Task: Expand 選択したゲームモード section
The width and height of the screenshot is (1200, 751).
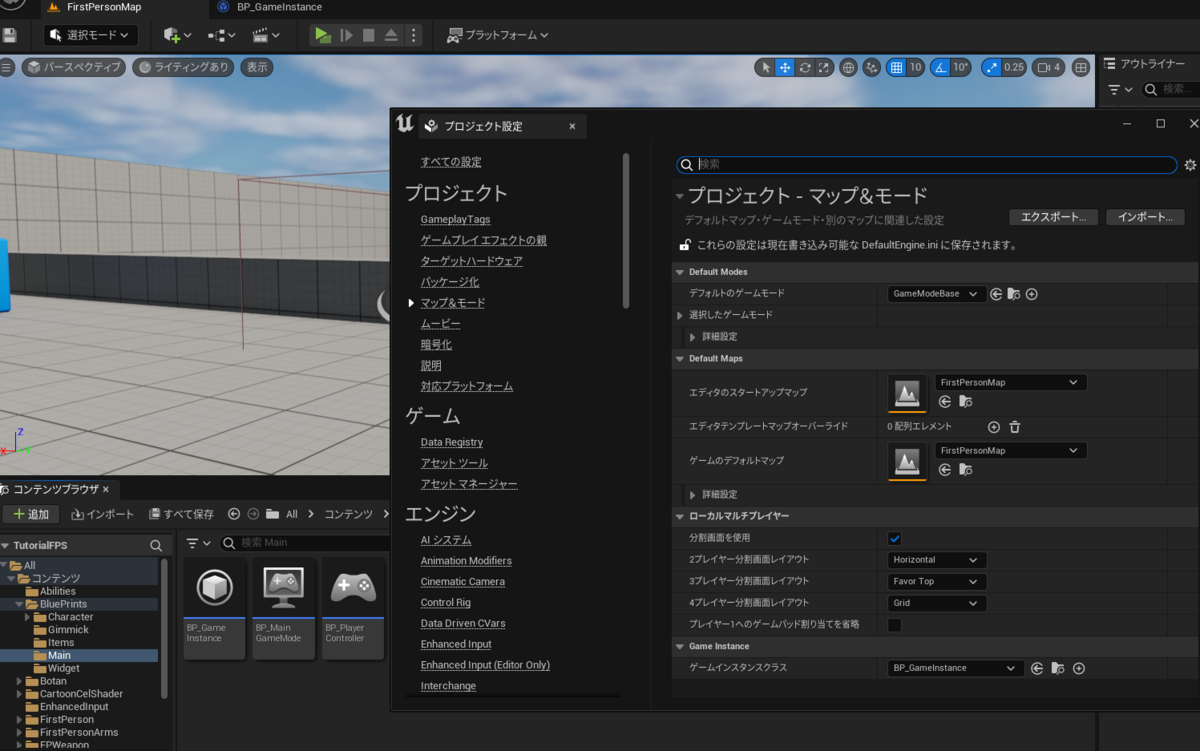Action: 680,315
